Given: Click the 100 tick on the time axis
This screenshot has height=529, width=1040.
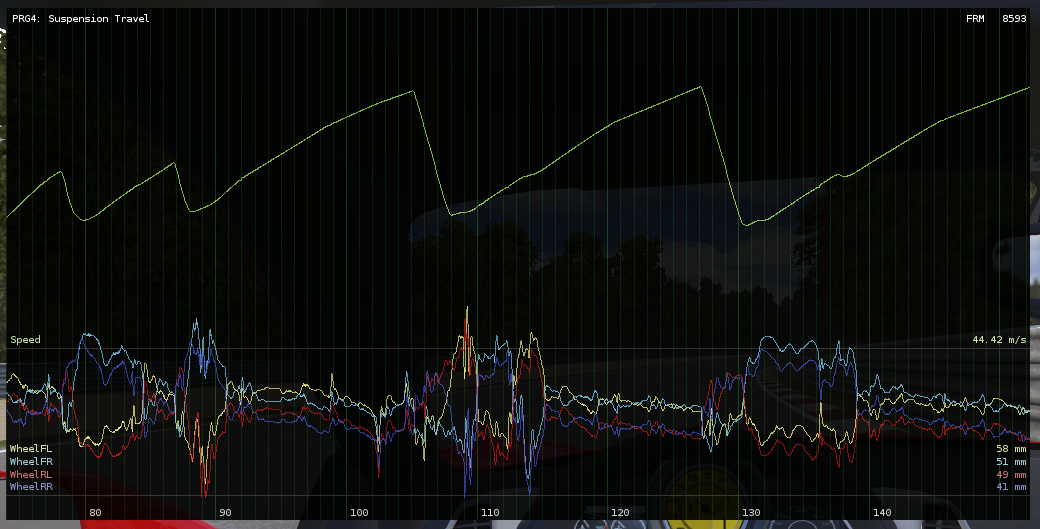Looking at the screenshot, I should [358, 512].
